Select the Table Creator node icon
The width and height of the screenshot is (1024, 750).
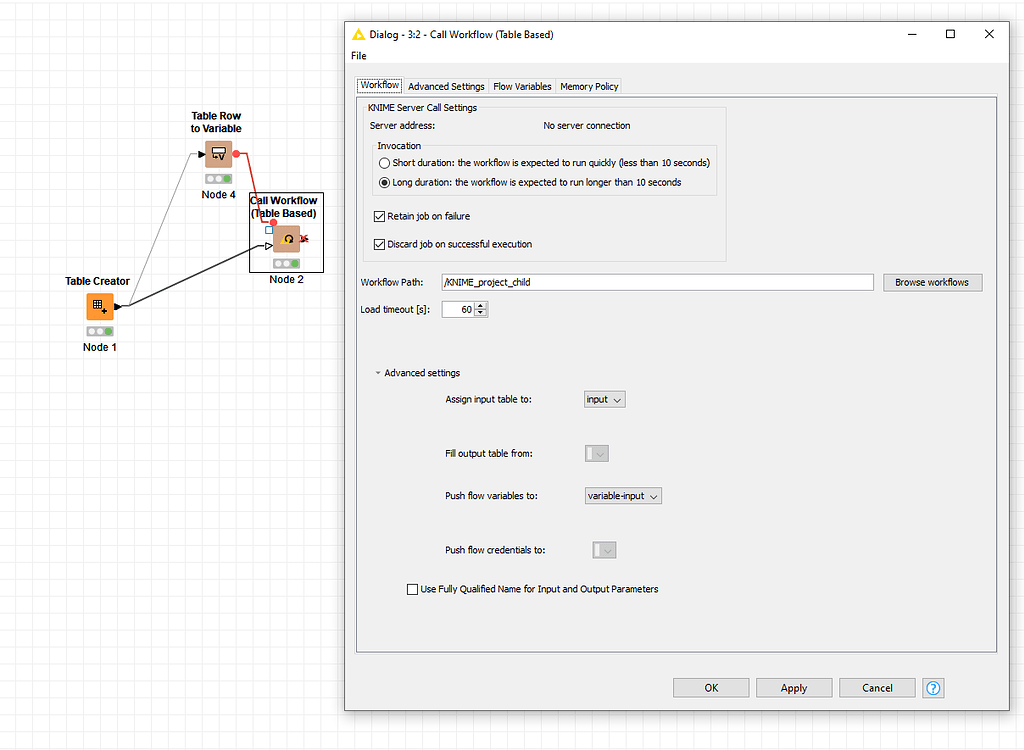(x=99, y=307)
